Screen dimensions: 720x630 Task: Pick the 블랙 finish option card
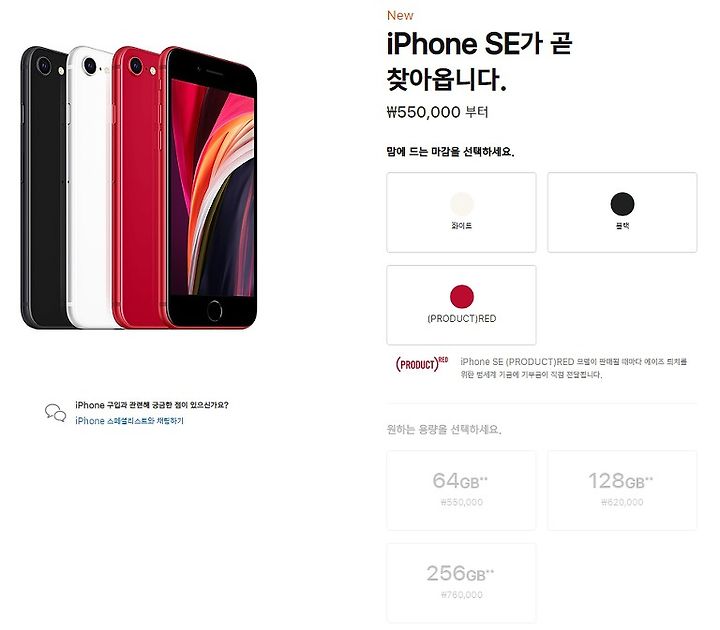tap(622, 213)
